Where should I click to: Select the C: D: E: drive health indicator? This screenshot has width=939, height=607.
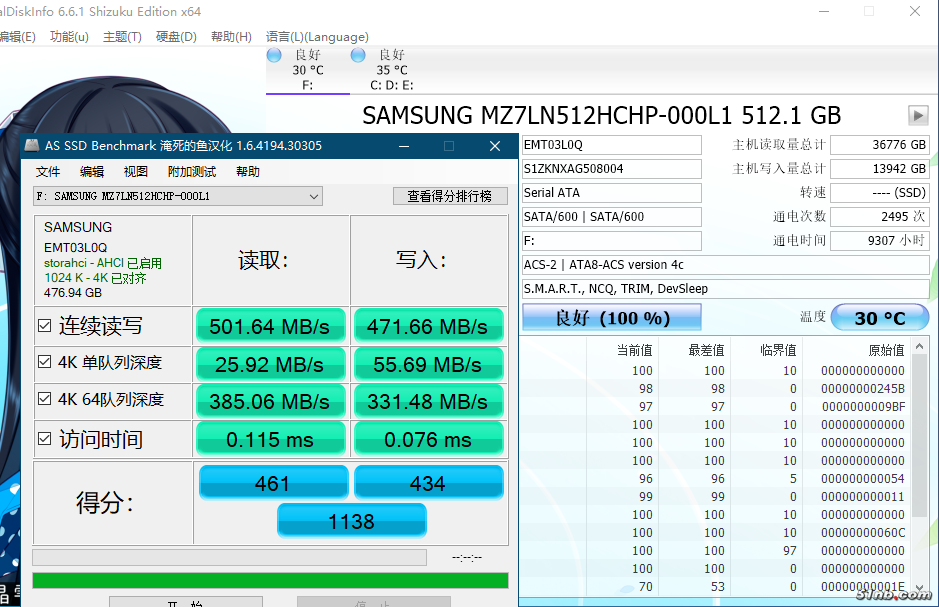click(x=358, y=56)
